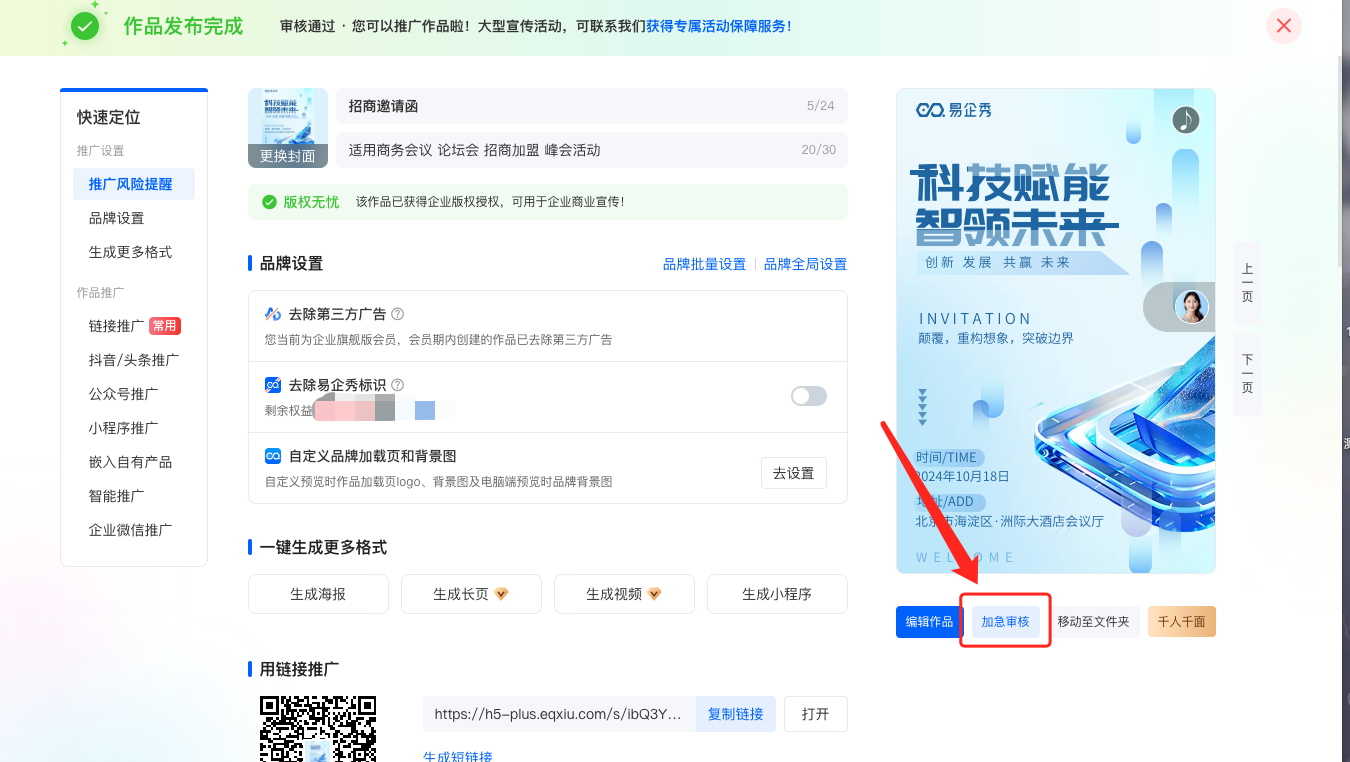This screenshot has height=762, width=1350.
Task: Click the help icon beside 去除易企秀标识
Action: 397,385
